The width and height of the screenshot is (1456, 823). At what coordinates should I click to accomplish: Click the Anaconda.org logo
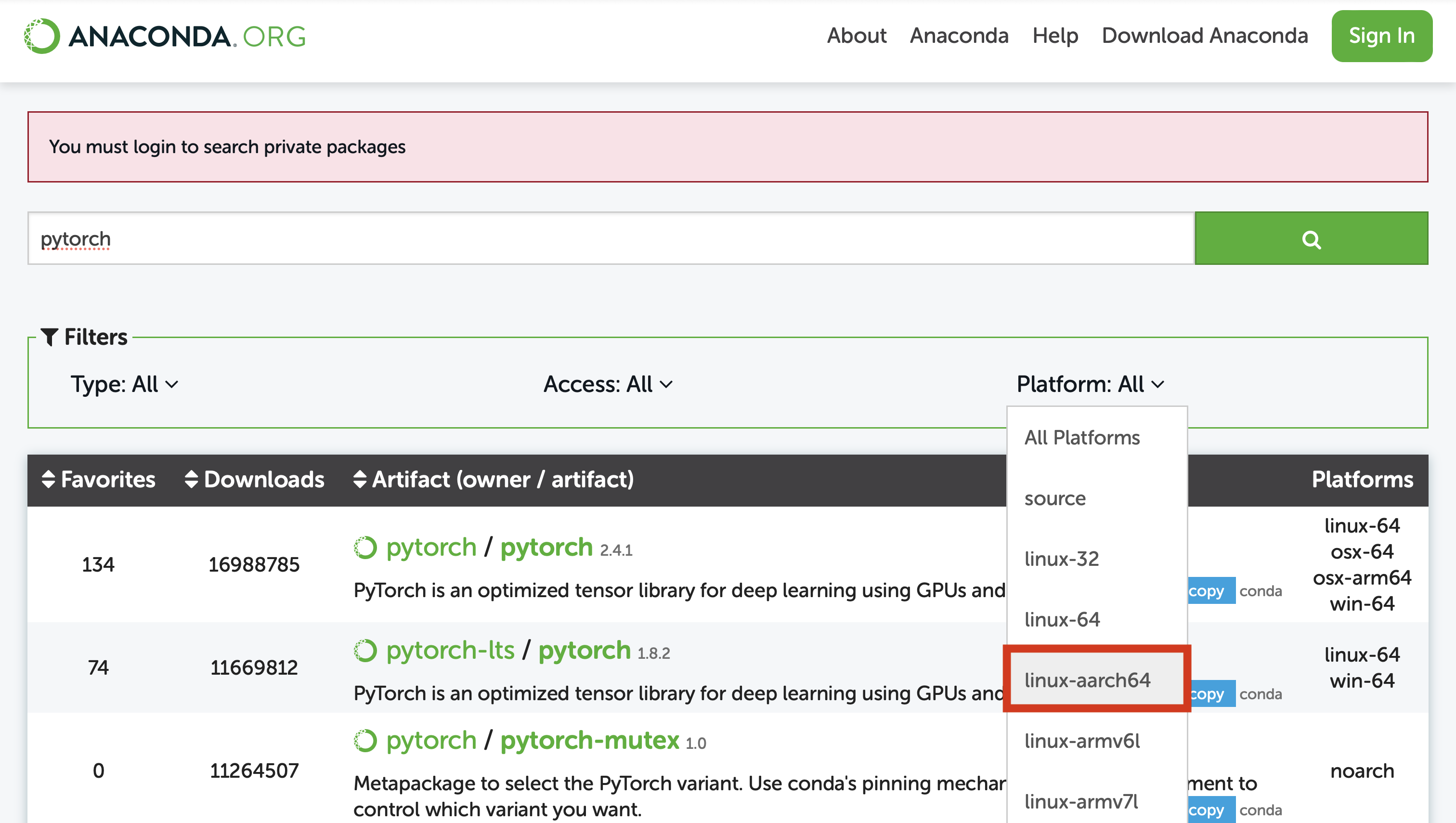(x=165, y=36)
